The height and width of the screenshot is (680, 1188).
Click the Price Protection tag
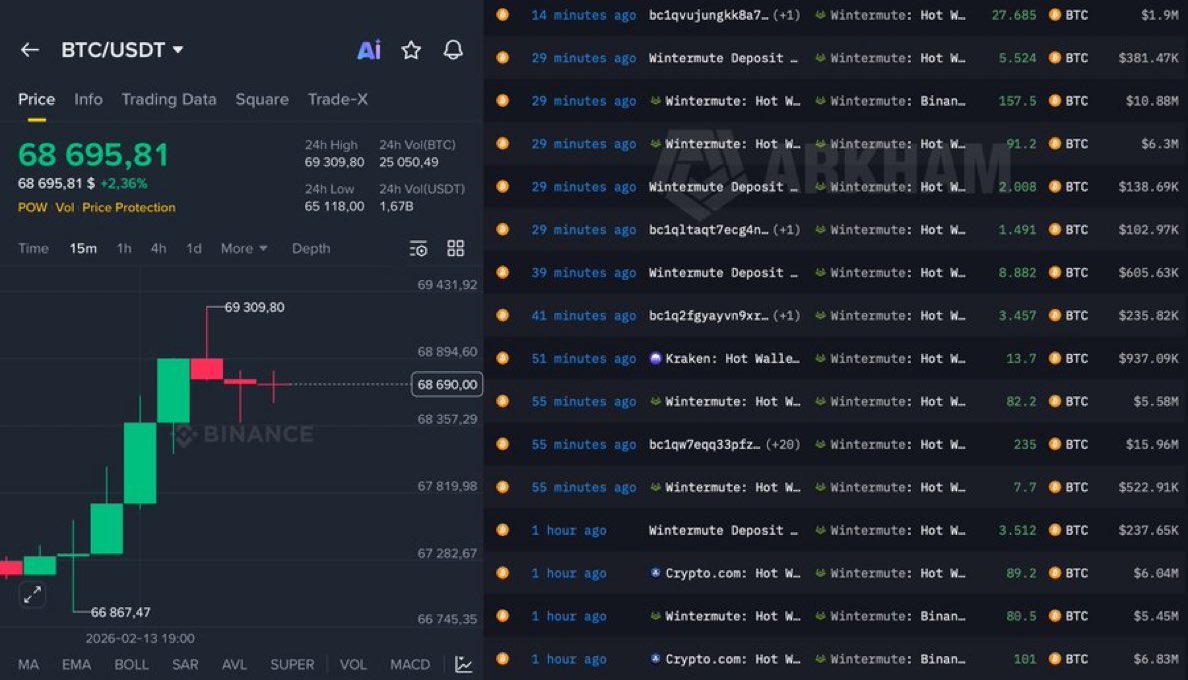(129, 207)
